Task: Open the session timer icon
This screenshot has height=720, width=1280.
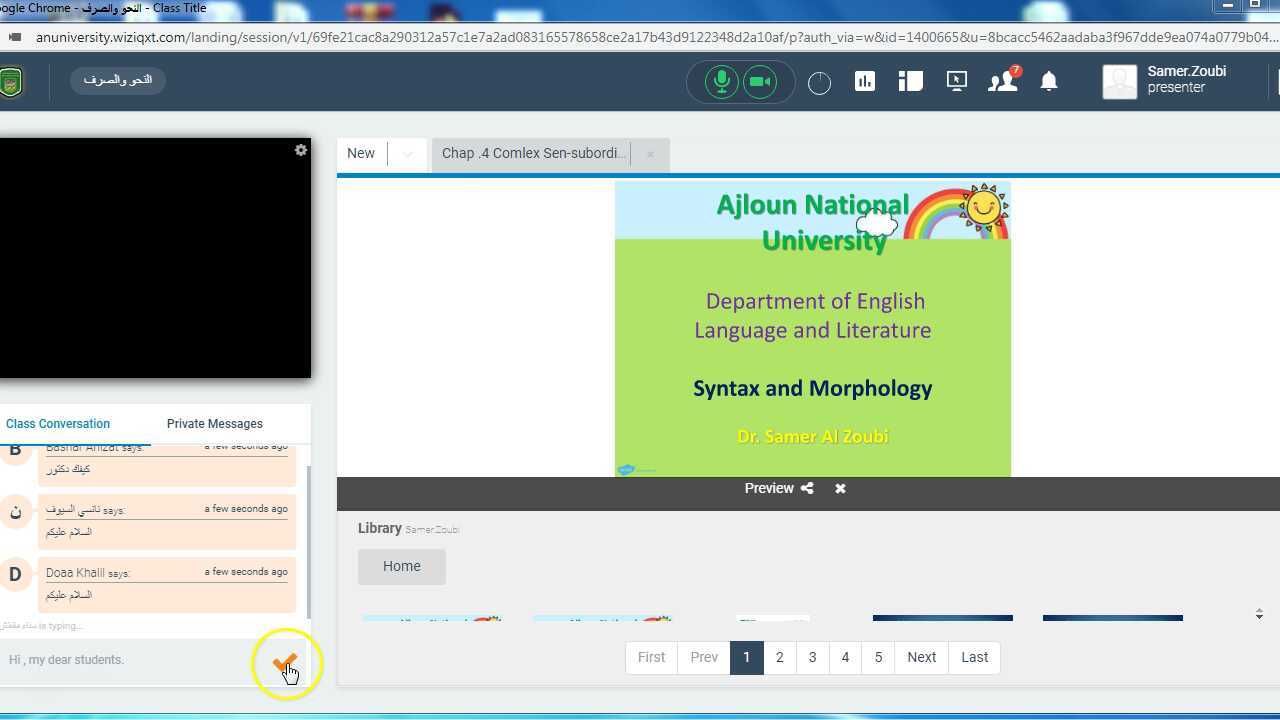Action: (819, 83)
